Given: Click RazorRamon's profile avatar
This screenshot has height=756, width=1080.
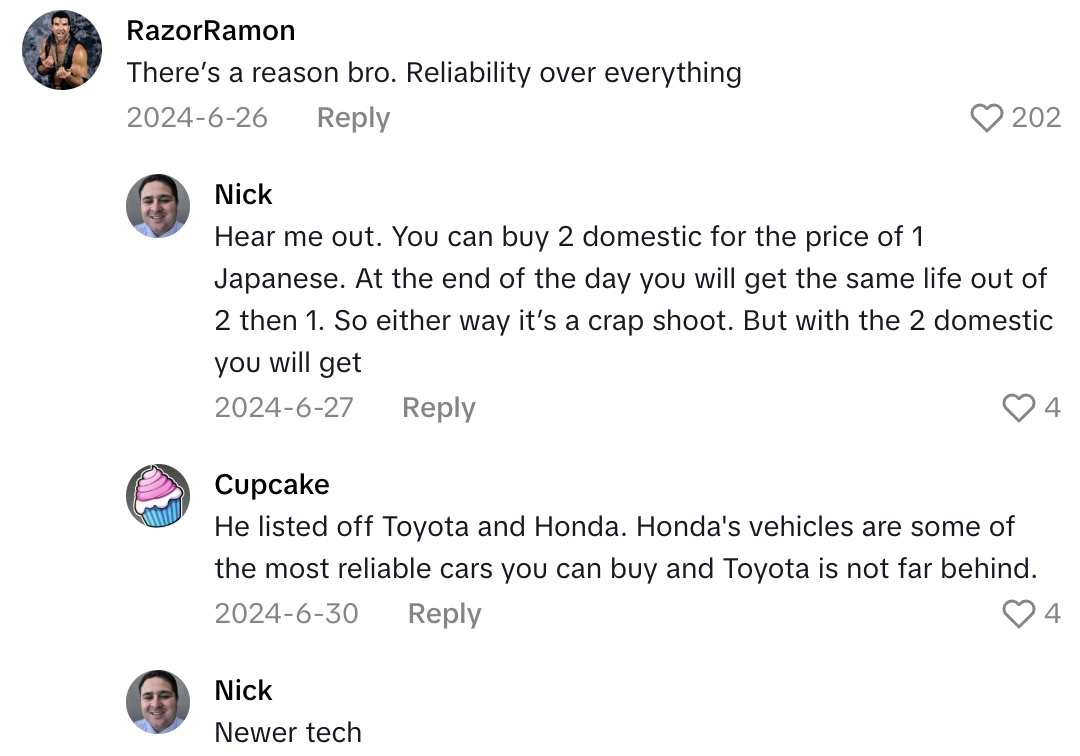Looking at the screenshot, I should 61,50.
